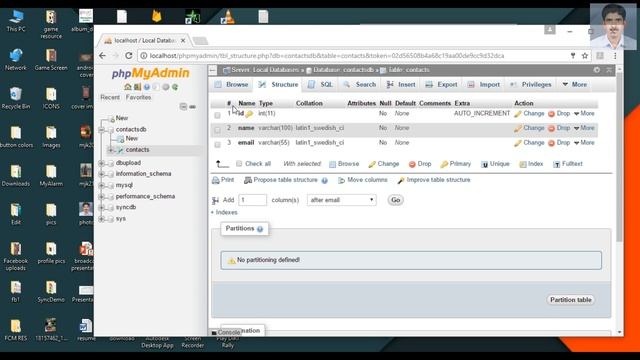This screenshot has width=640, height=360.
Task: Expand the mysql database node
Action: [102, 185]
